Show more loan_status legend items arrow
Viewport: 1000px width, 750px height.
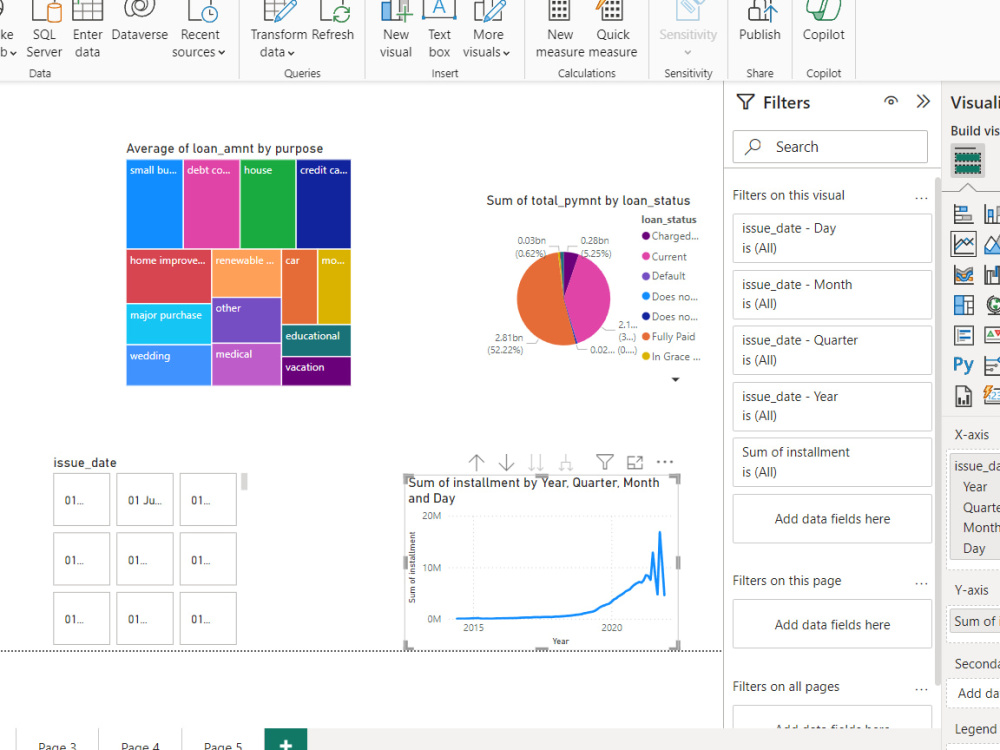click(x=675, y=380)
